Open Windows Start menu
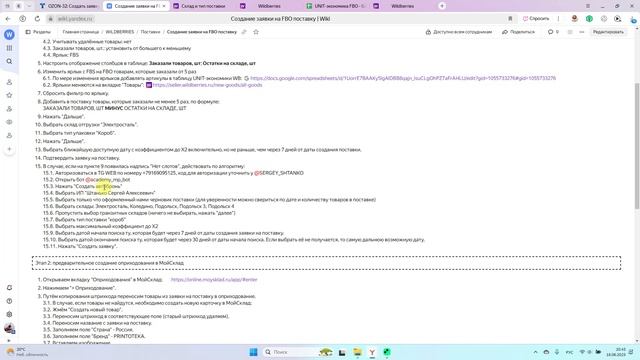Image resolution: width=640 pixels, height=360 pixels. tap(253, 352)
